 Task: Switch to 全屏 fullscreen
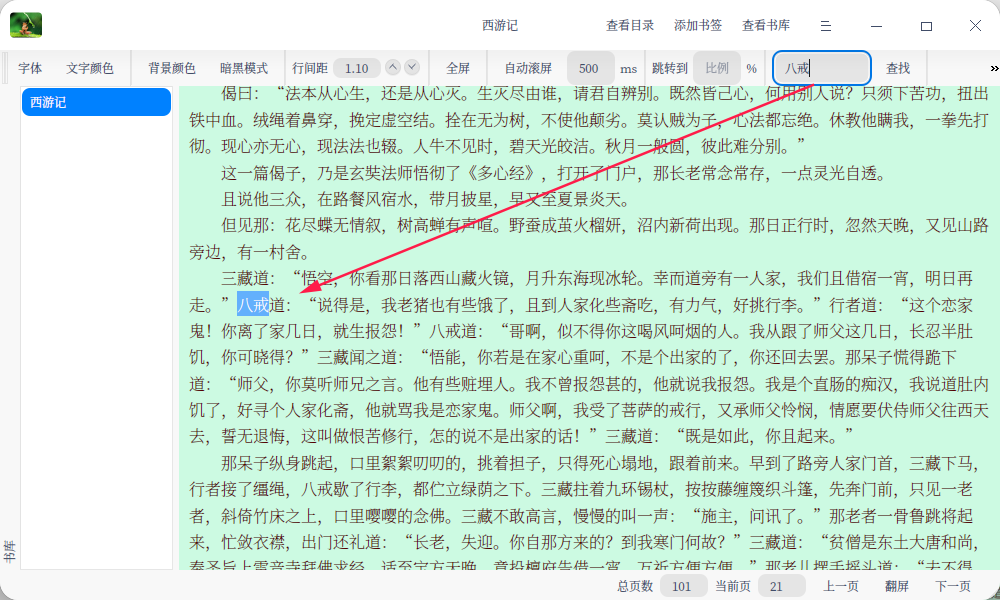(458, 68)
